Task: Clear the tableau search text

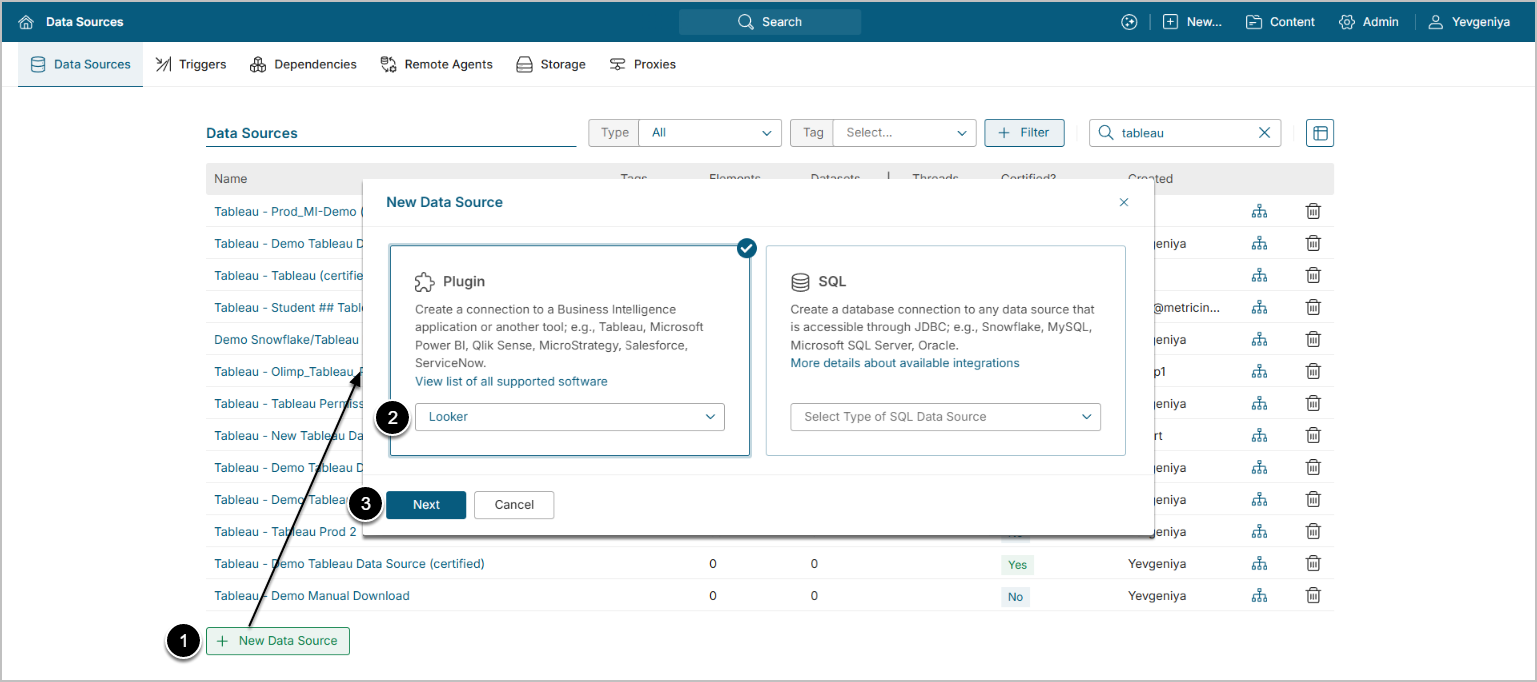Action: (1264, 133)
